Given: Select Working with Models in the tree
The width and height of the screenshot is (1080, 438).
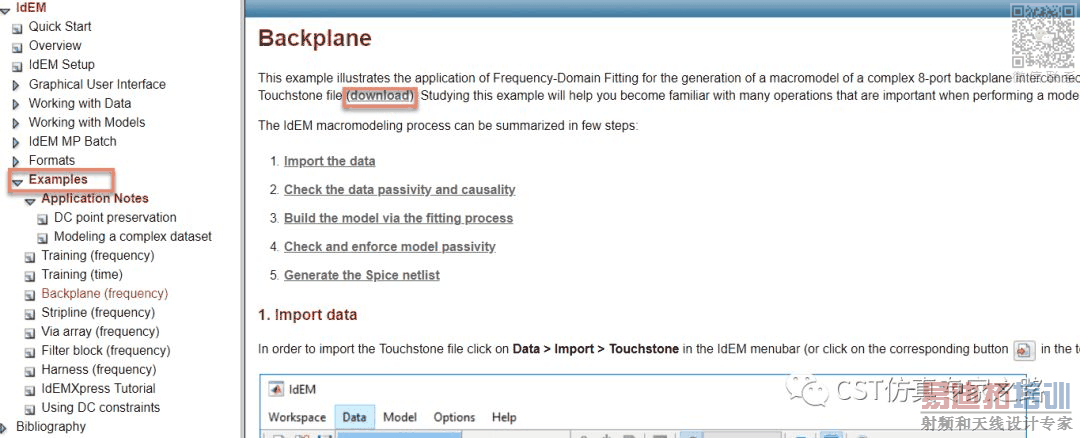Looking at the screenshot, I should [87, 122].
